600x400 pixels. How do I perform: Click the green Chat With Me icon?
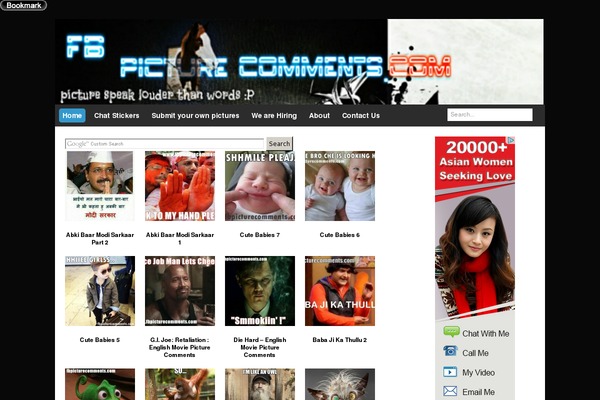[451, 332]
